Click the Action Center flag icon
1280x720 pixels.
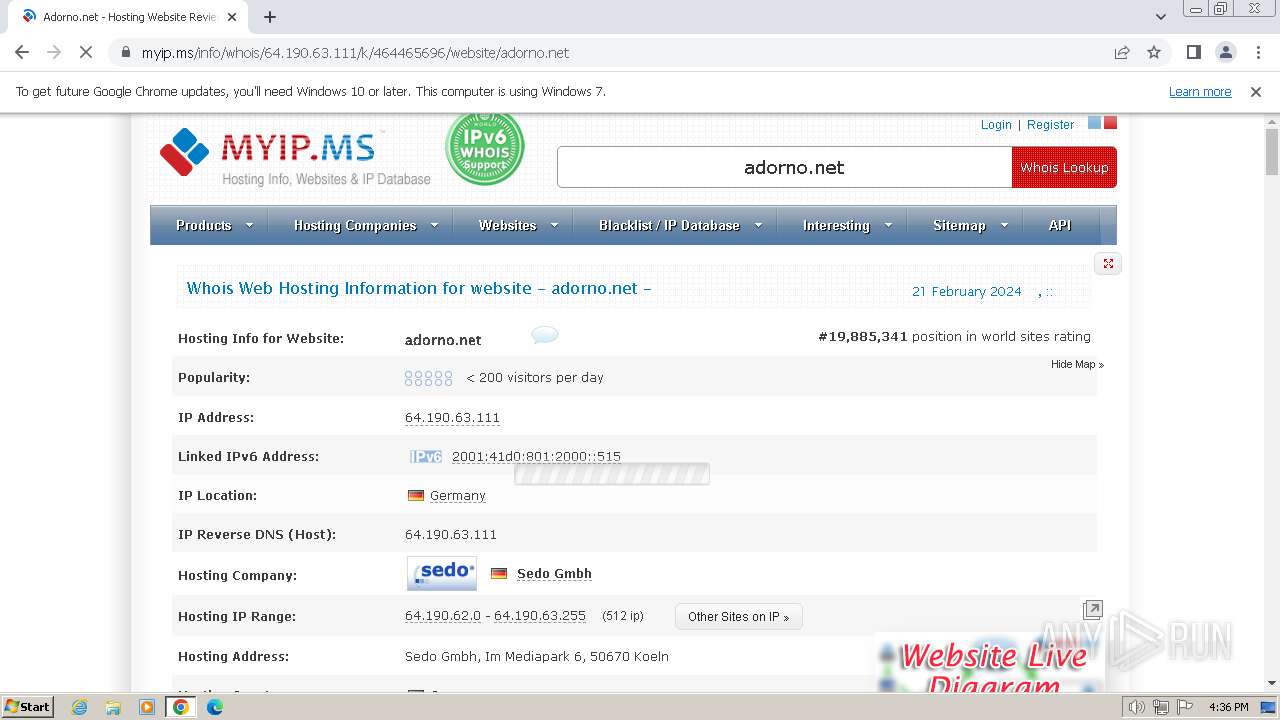pyautogui.click(x=1185, y=707)
